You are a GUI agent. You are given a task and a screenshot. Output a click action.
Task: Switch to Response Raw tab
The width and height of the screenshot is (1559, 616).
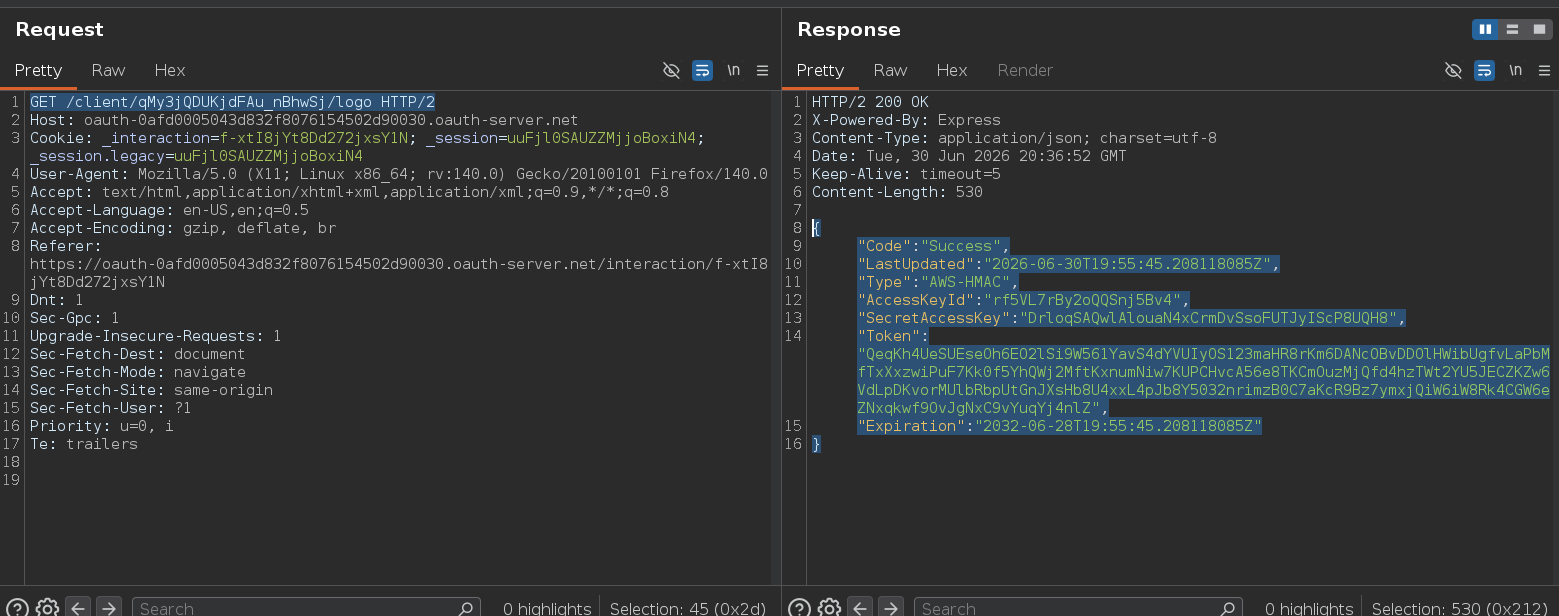coord(890,70)
